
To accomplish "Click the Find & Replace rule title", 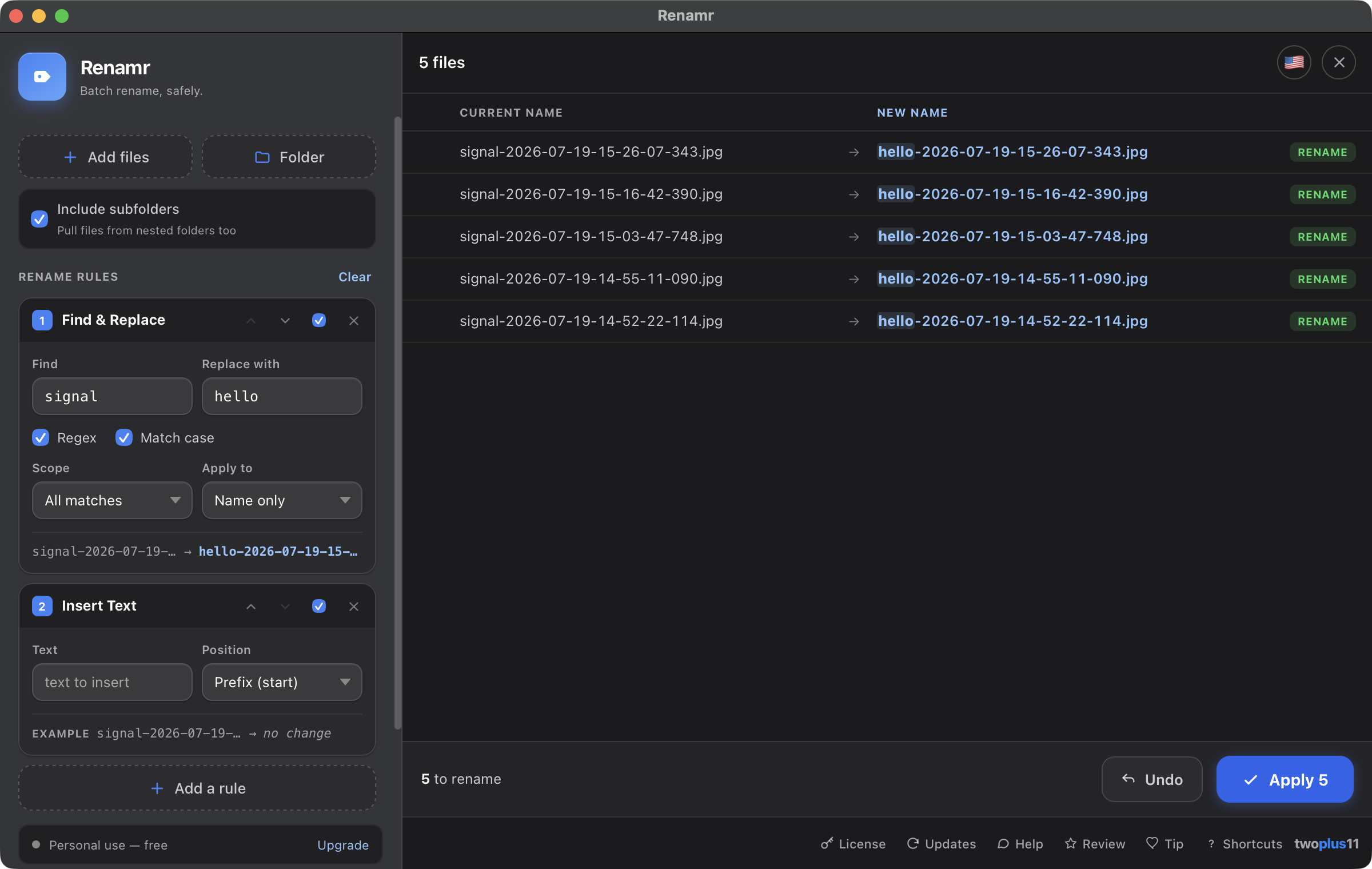I will point(113,320).
